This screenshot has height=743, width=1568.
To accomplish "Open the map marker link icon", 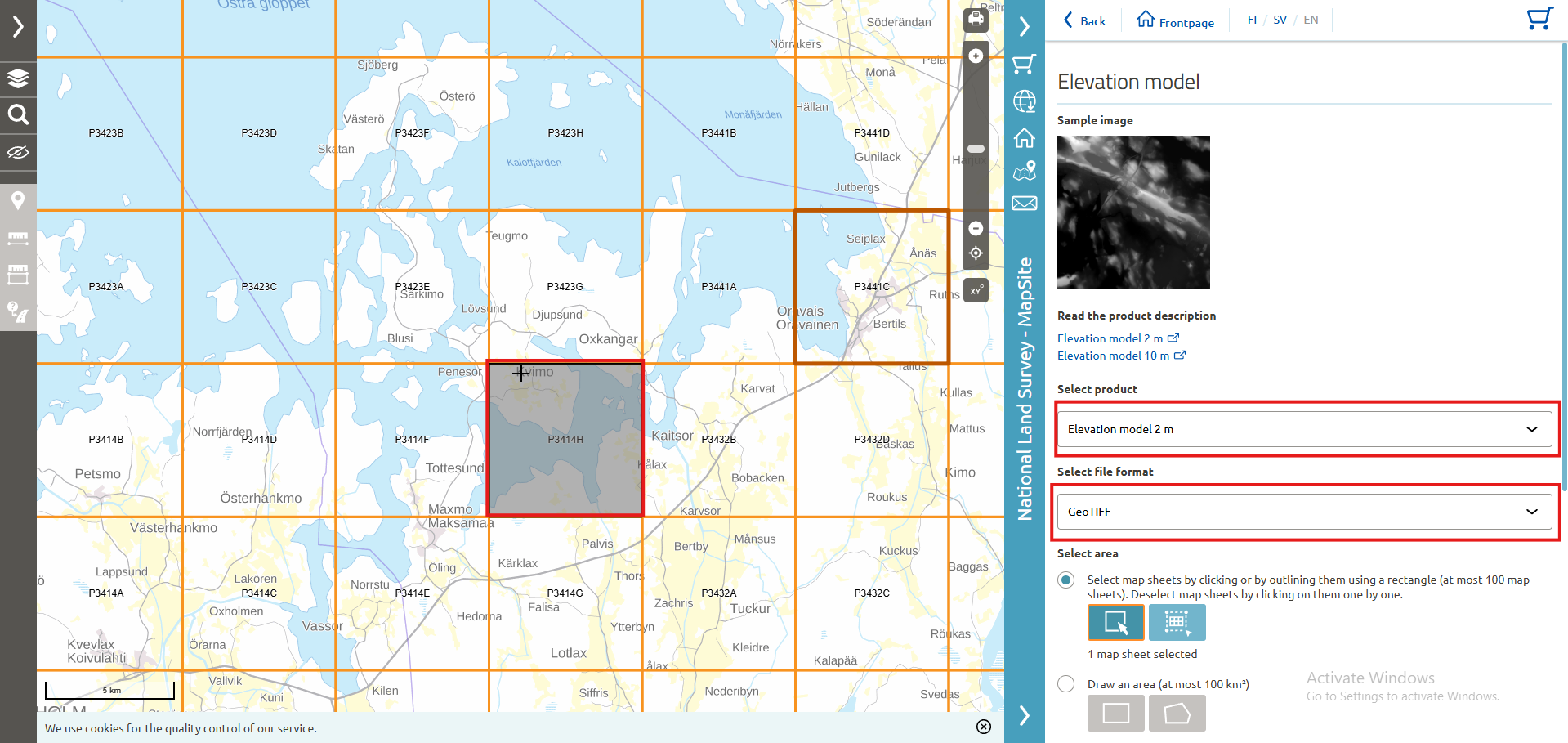I will [1025, 171].
